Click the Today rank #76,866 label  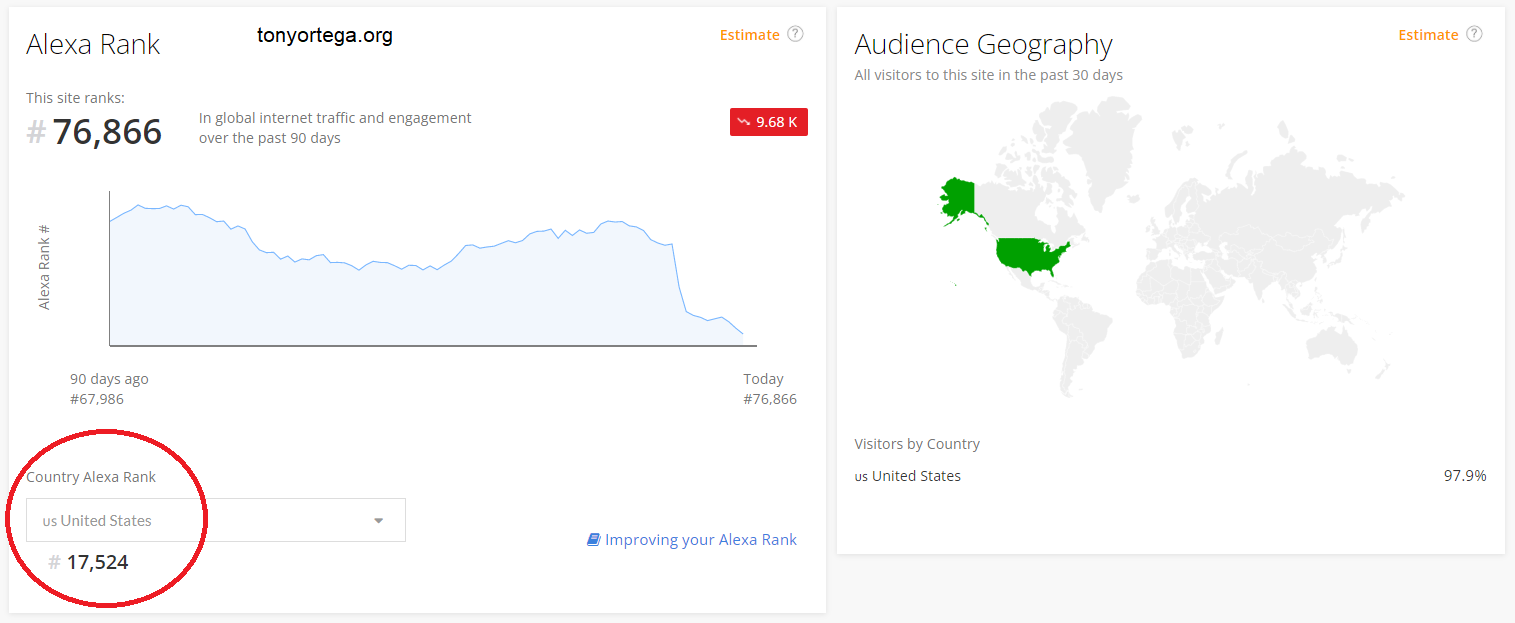tap(770, 399)
